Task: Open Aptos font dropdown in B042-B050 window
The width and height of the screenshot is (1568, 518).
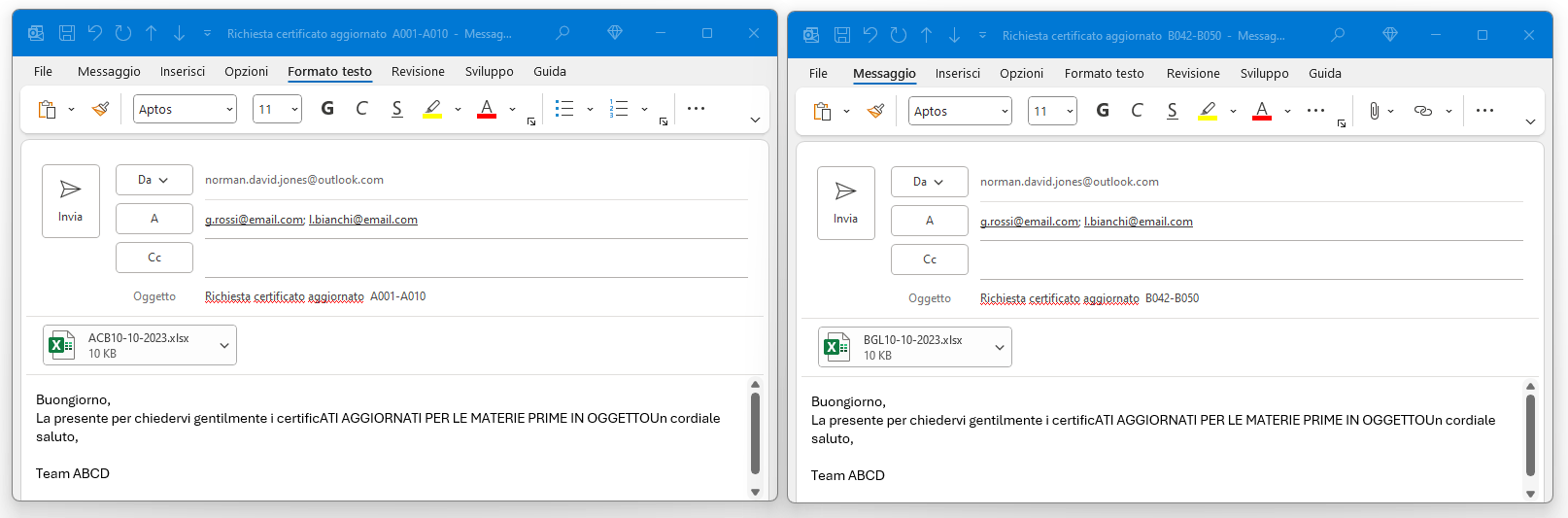Action: [1005, 111]
